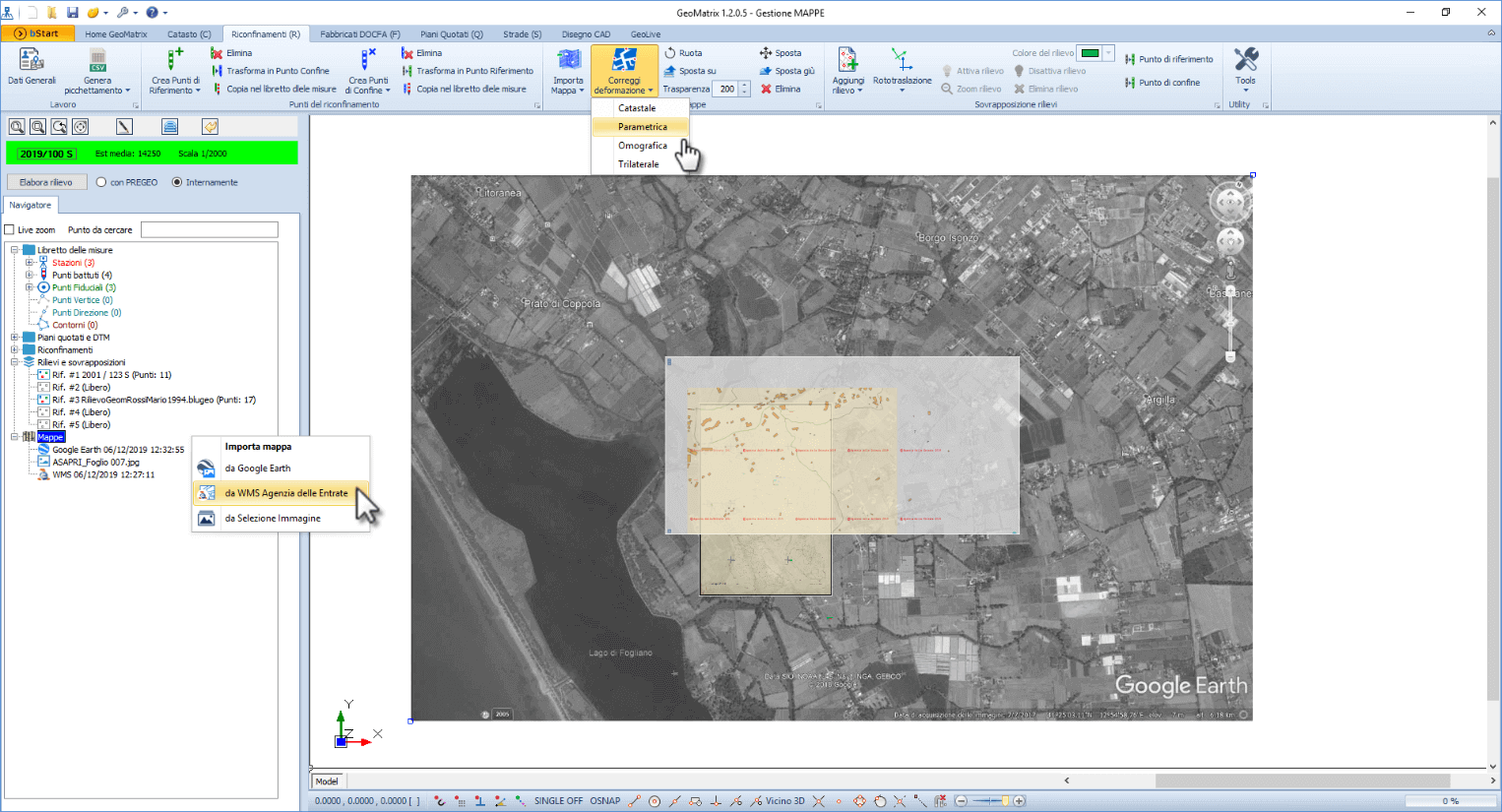Click the save icon in title bar
The image size is (1502, 812).
click(73, 13)
